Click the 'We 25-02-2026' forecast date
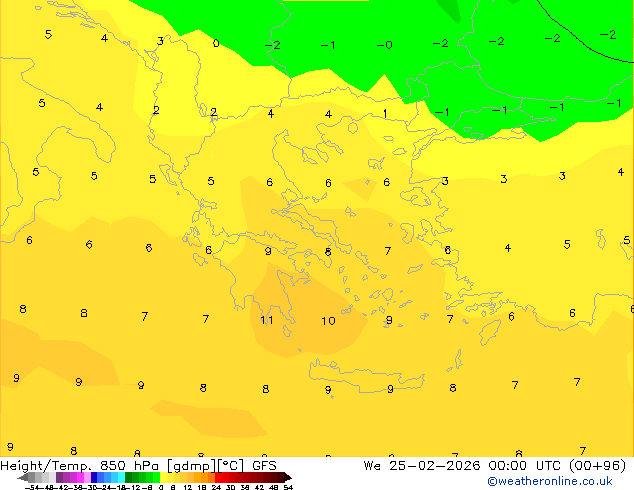Image resolution: width=634 pixels, height=490 pixels. click(422, 466)
